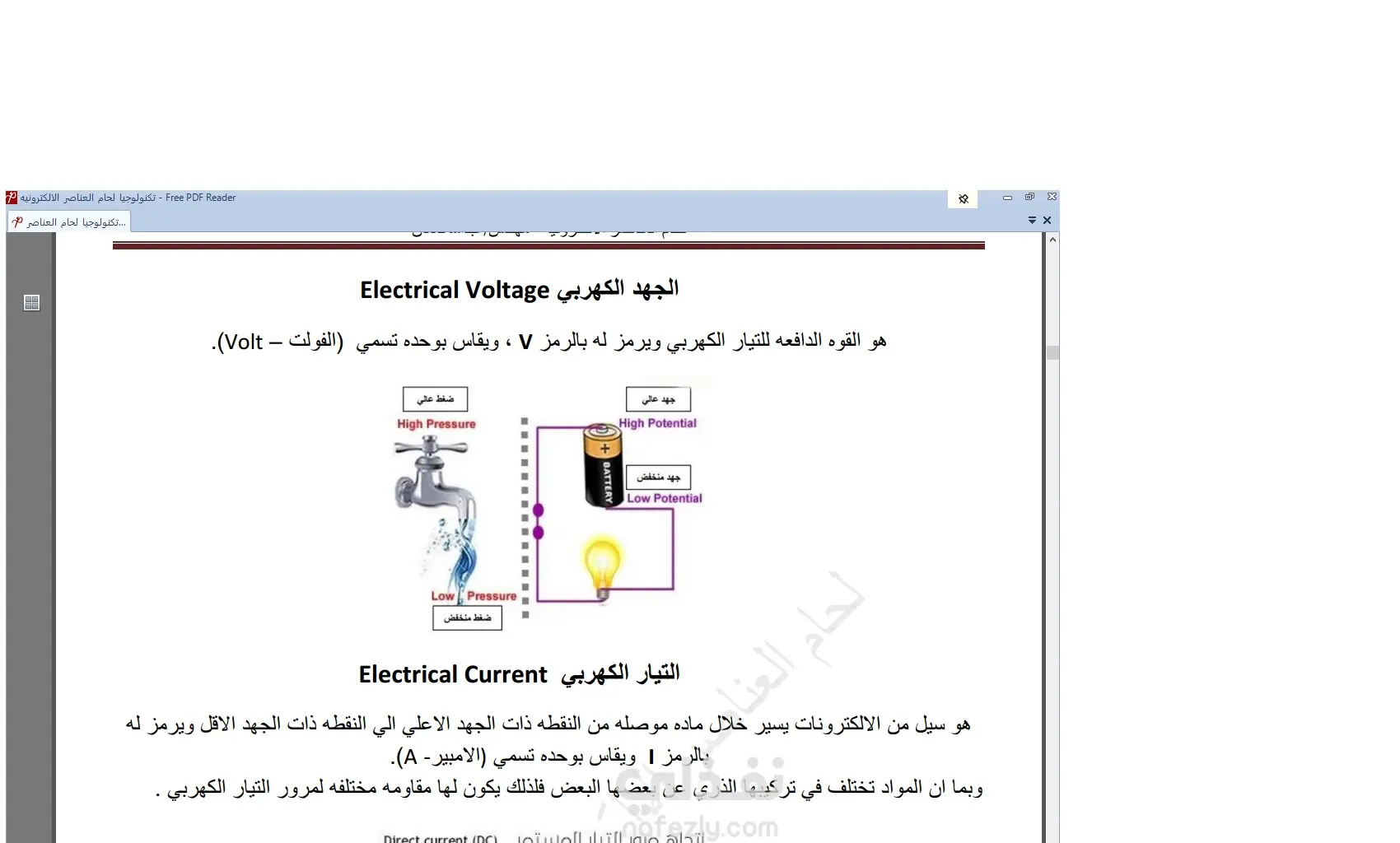
Task: Click the 'High Potential' label
Action: pyautogui.click(x=658, y=423)
